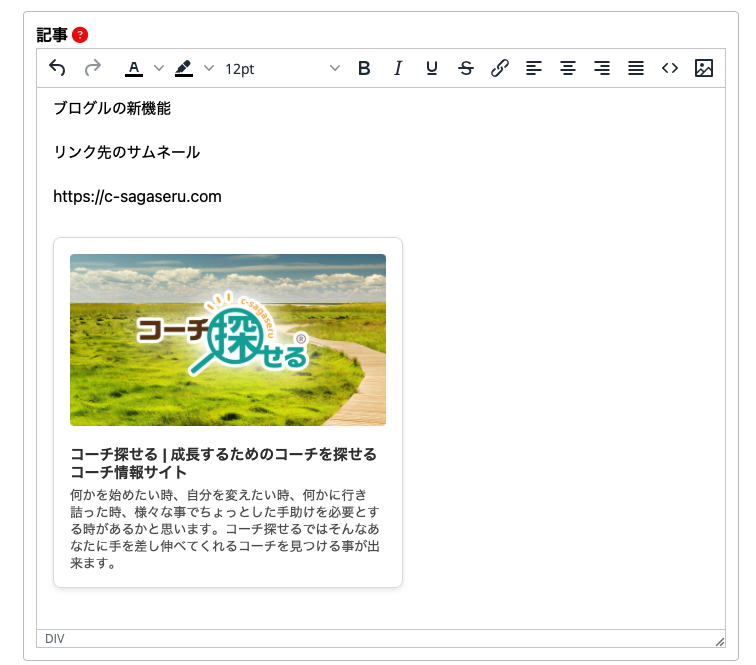The width and height of the screenshot is (756, 665).
Task: Click the コーチ探せる thumbnail image
Action: 228,339
